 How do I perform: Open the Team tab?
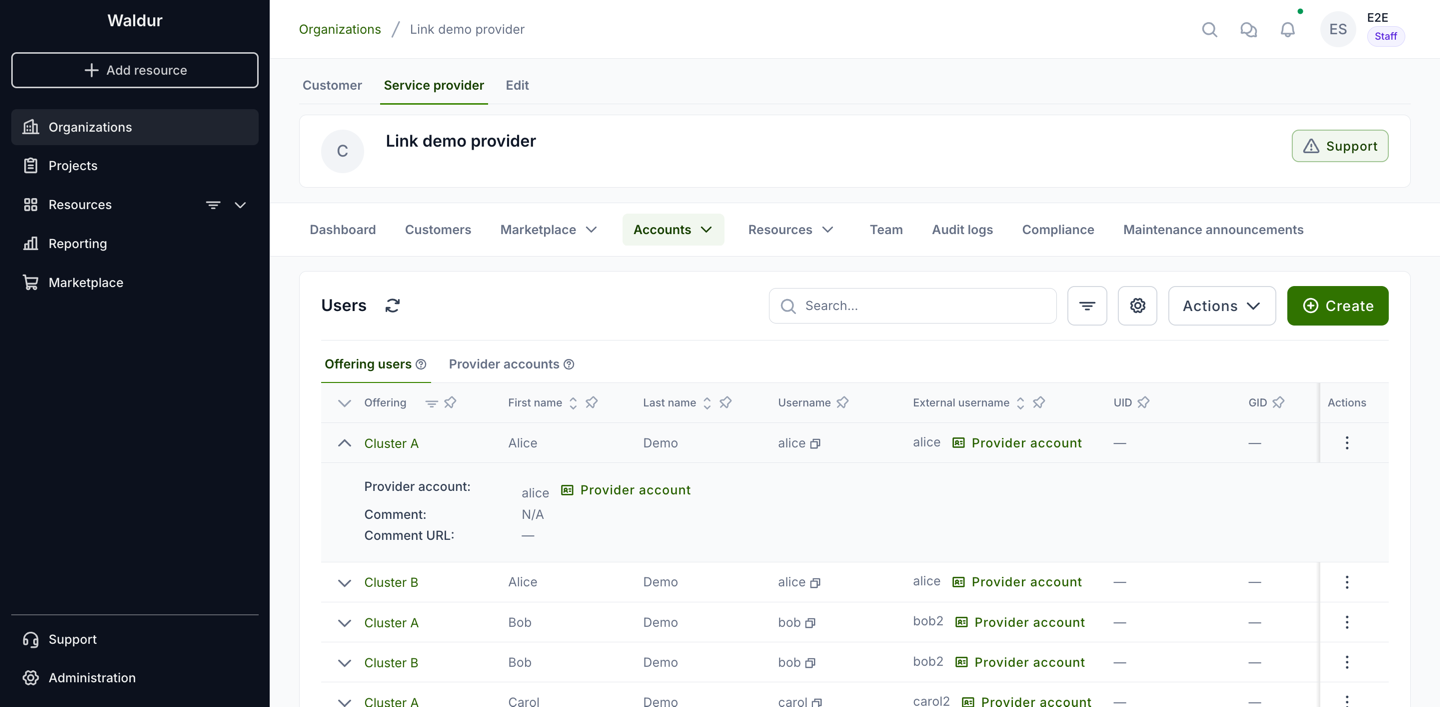click(x=886, y=230)
